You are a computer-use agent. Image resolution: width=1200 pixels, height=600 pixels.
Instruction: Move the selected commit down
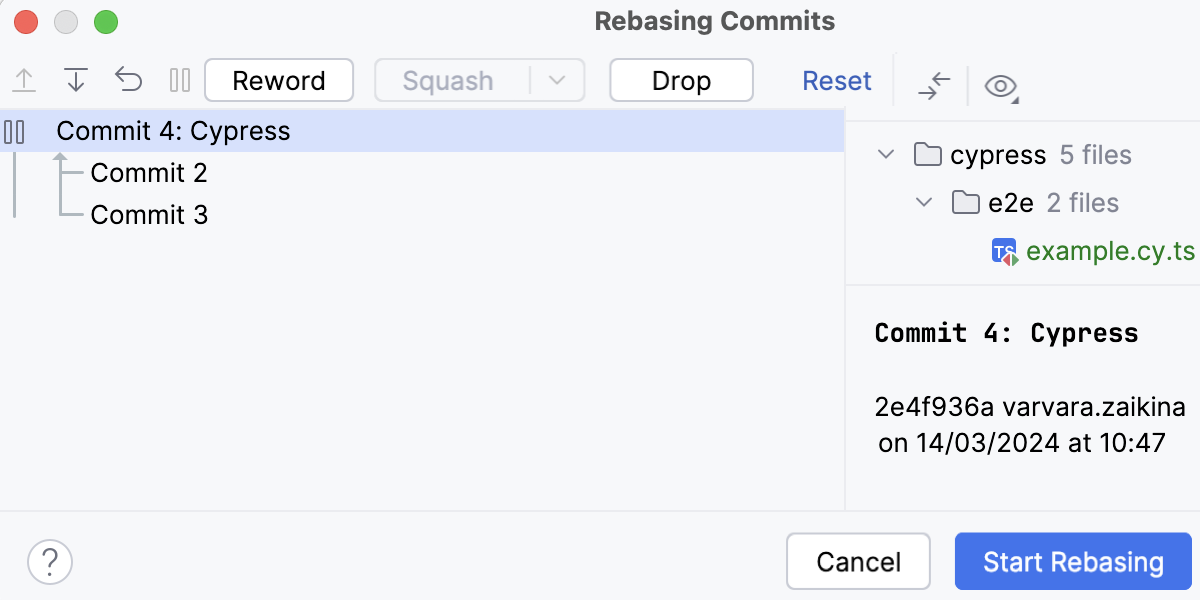click(76, 80)
